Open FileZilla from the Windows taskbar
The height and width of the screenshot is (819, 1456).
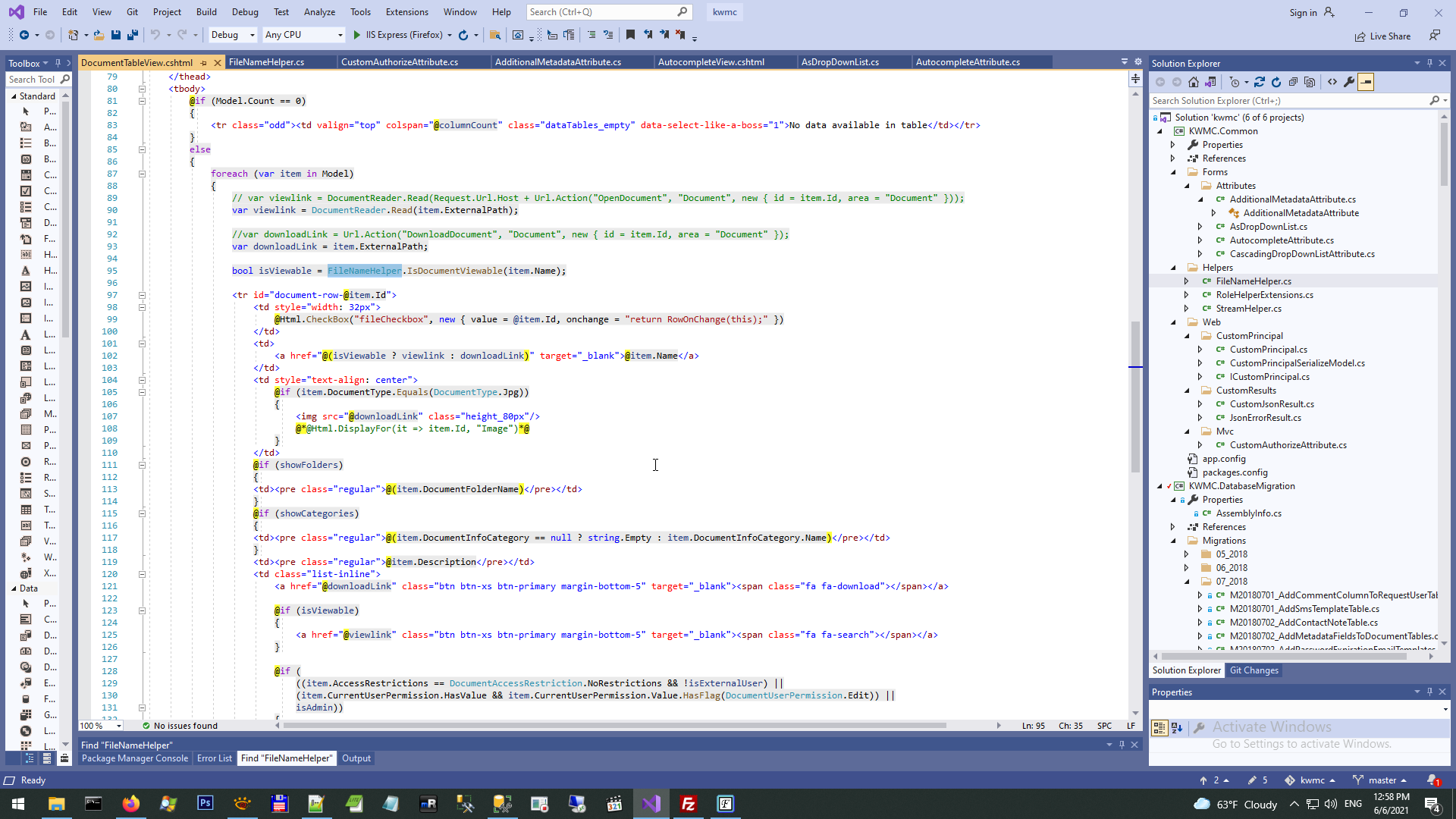point(689,804)
